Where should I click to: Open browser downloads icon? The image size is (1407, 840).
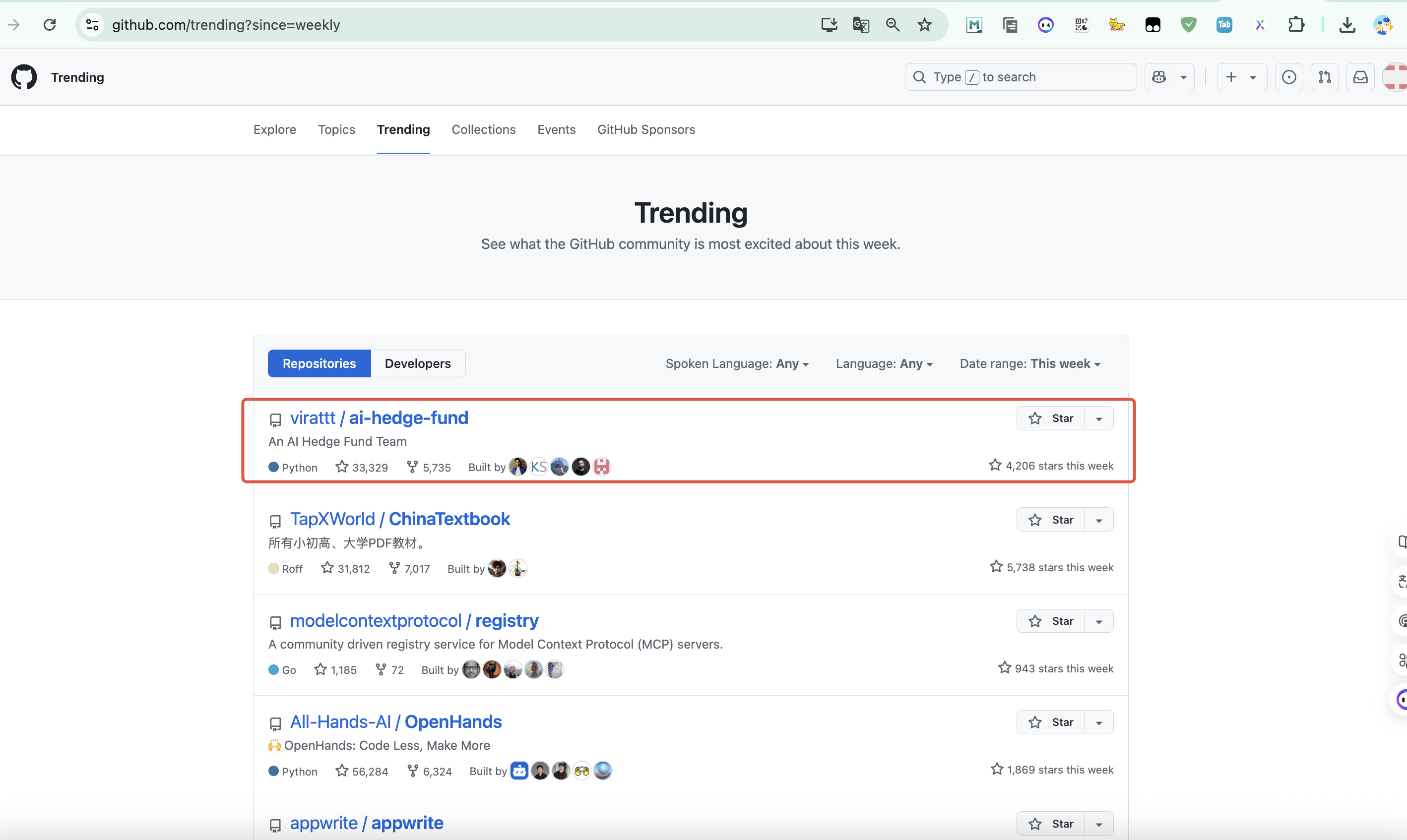pyautogui.click(x=1347, y=24)
